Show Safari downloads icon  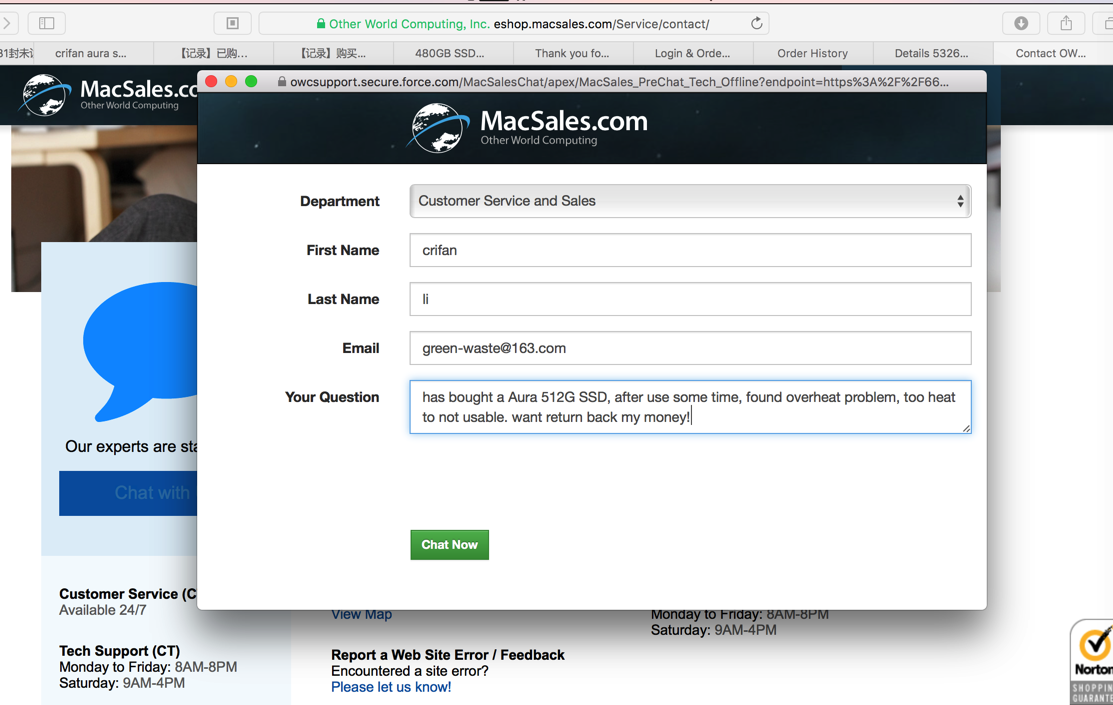pos(1021,23)
